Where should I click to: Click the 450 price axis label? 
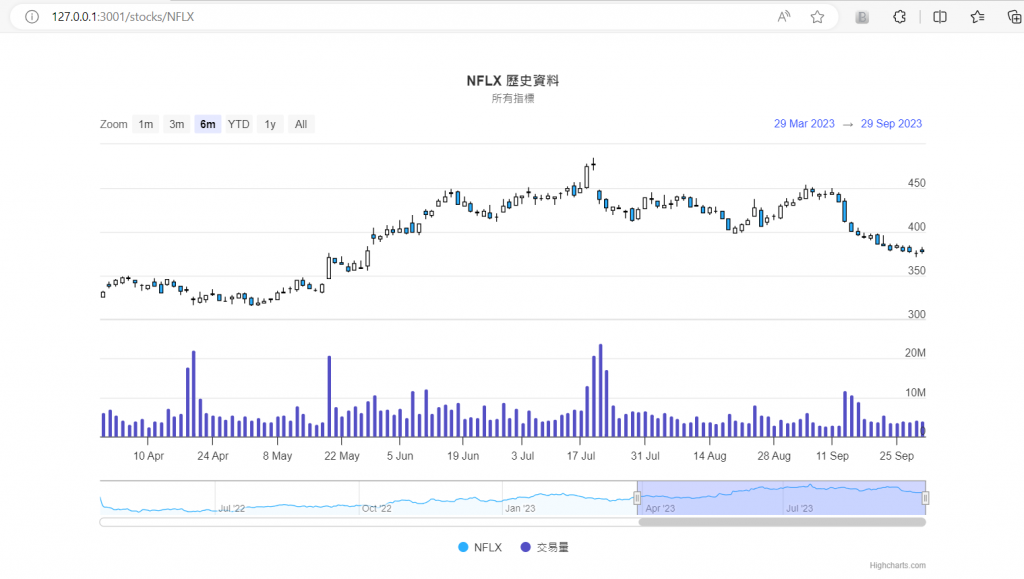(916, 183)
